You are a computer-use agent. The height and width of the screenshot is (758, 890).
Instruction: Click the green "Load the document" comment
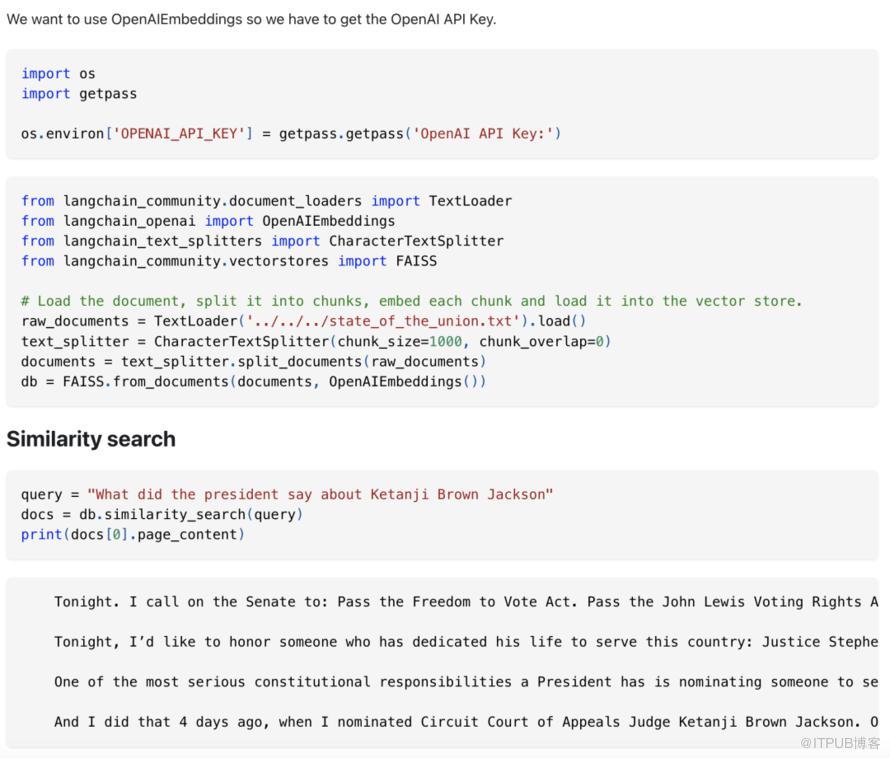411,301
